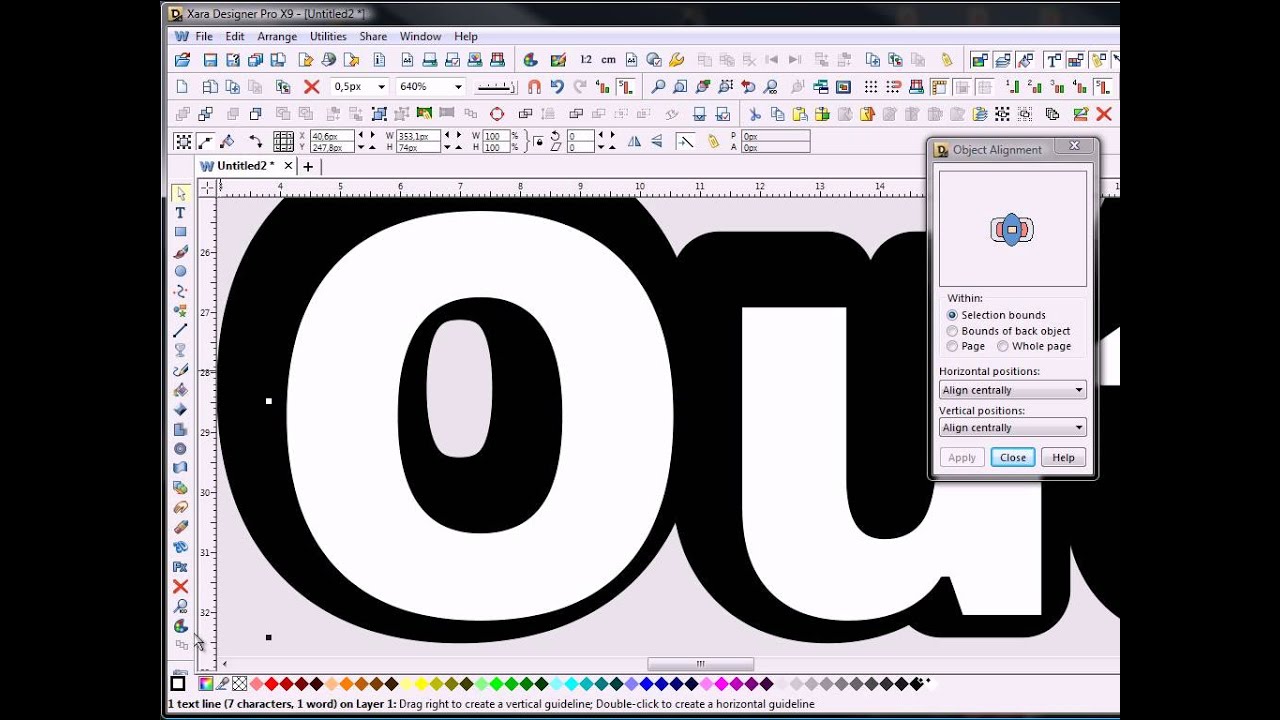
Task: Click the copy icon next to scissors
Action: pos(777,114)
